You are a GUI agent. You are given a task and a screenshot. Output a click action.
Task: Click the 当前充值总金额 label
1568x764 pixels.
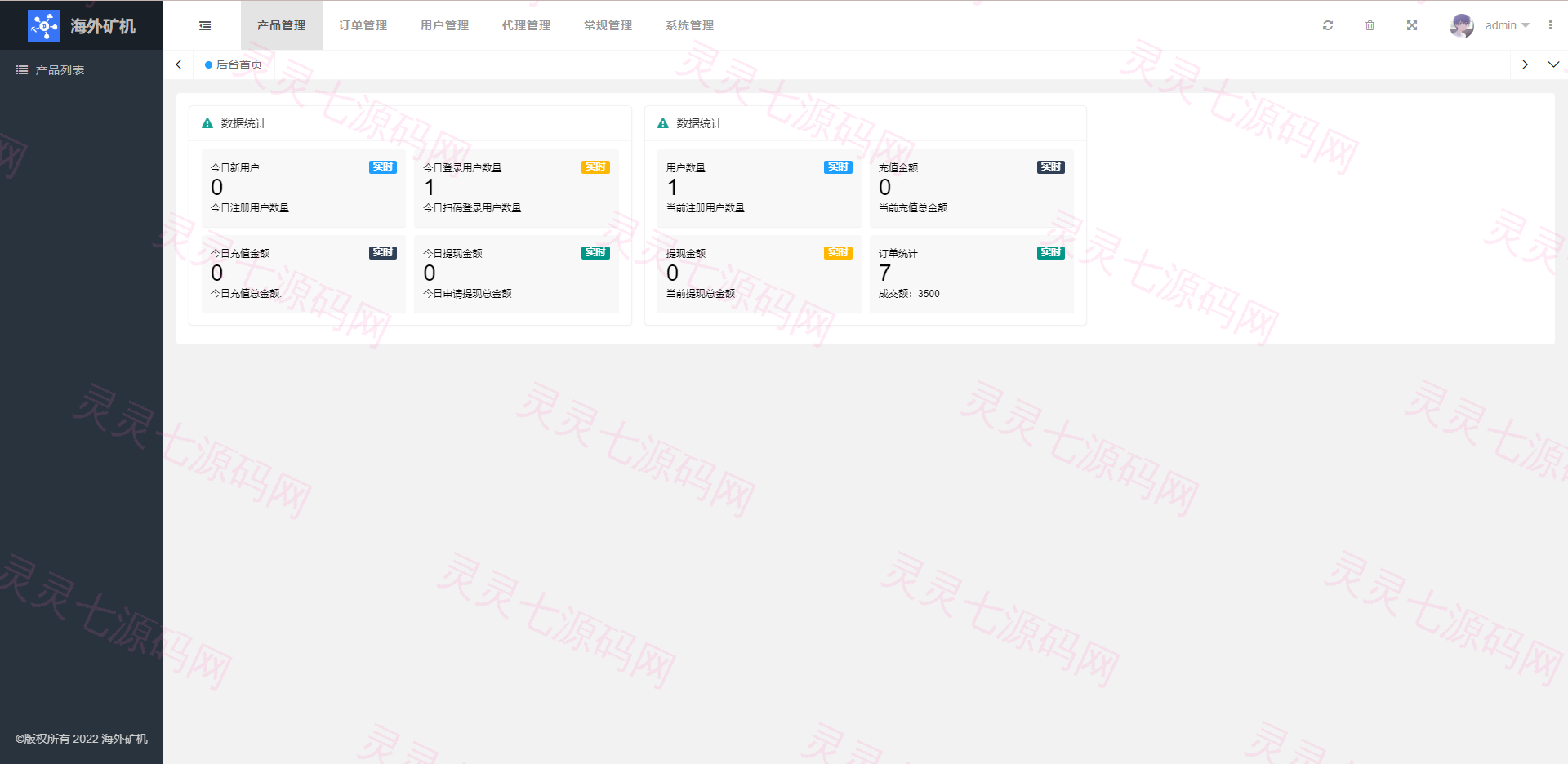pyautogui.click(x=913, y=208)
